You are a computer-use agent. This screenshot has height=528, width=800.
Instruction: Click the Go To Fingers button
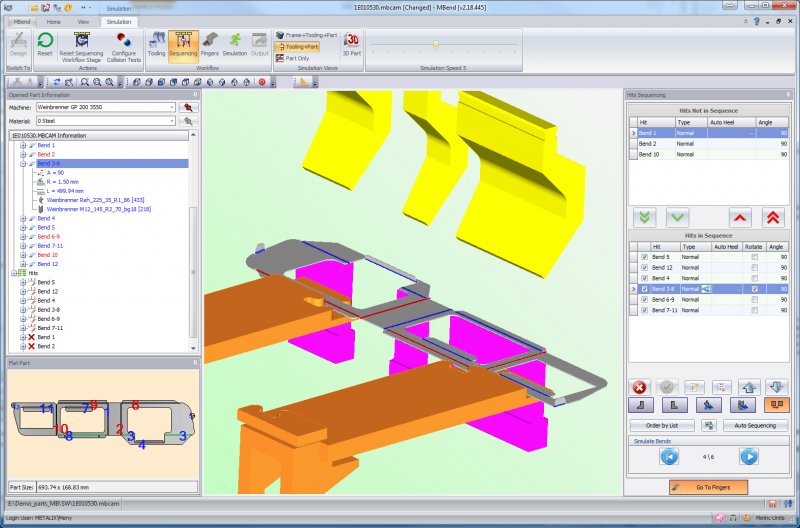708,487
